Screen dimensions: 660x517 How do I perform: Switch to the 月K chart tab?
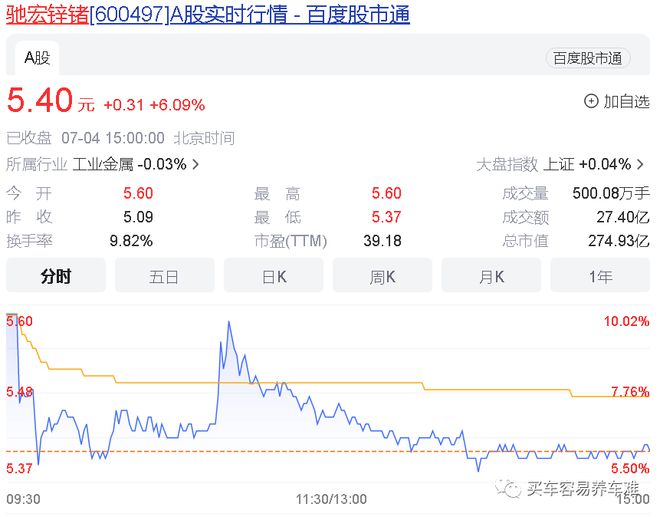(491, 276)
